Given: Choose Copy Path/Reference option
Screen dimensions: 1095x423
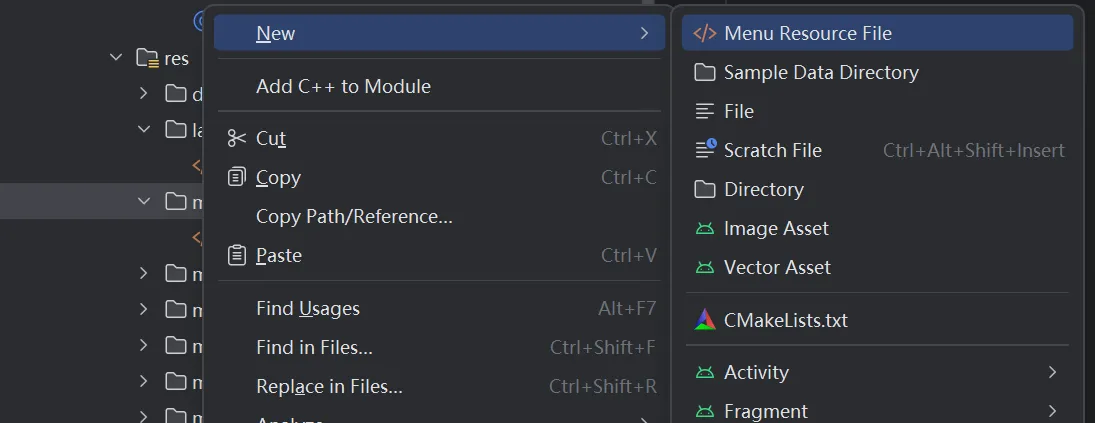Looking at the screenshot, I should pyautogui.click(x=354, y=216).
